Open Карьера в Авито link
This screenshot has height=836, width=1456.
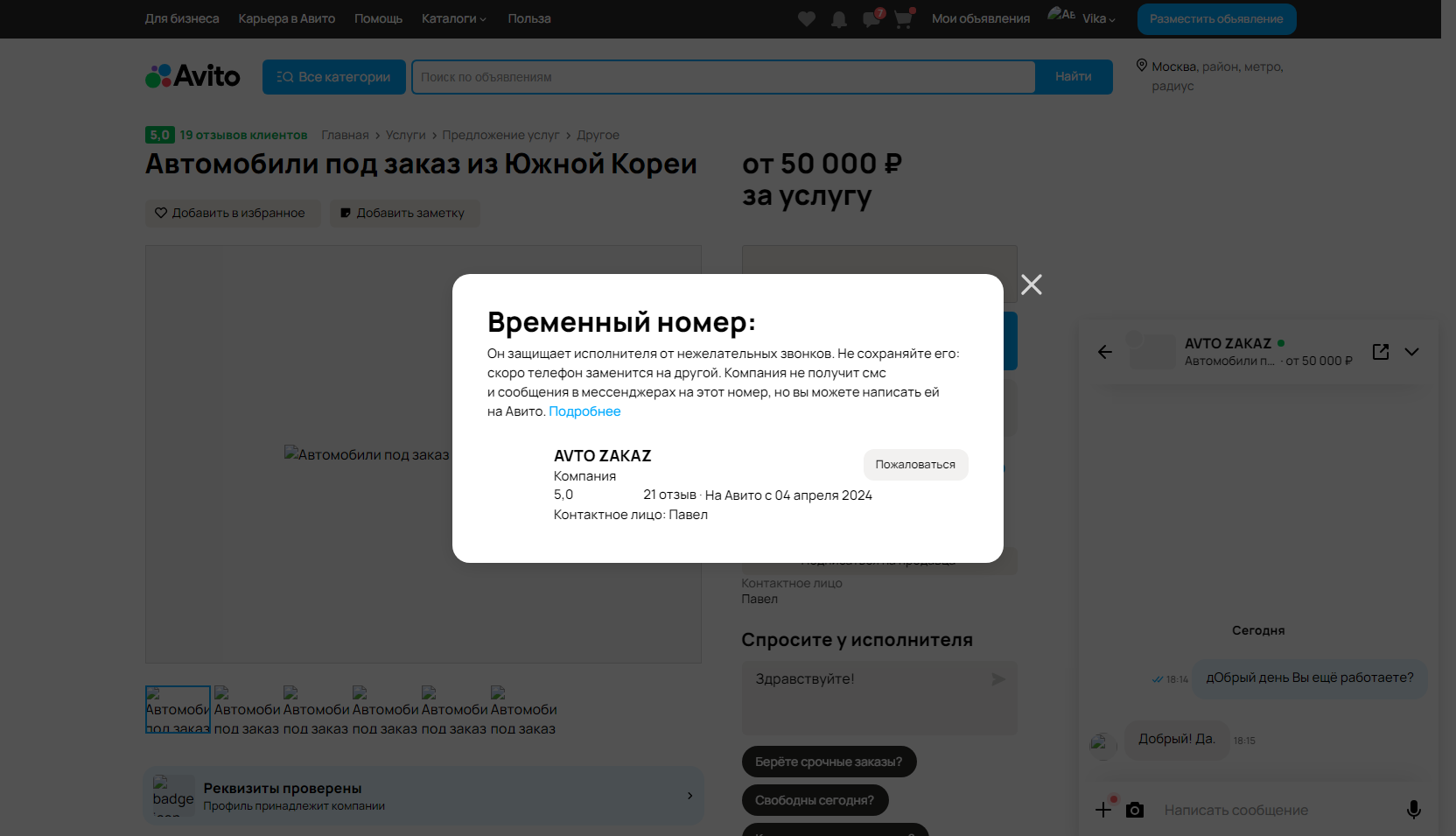(x=286, y=18)
